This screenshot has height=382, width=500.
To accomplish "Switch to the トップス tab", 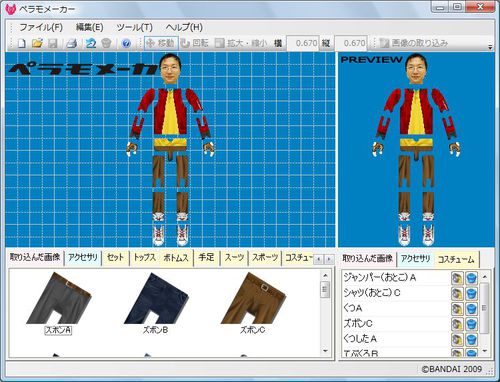I will tap(145, 257).
